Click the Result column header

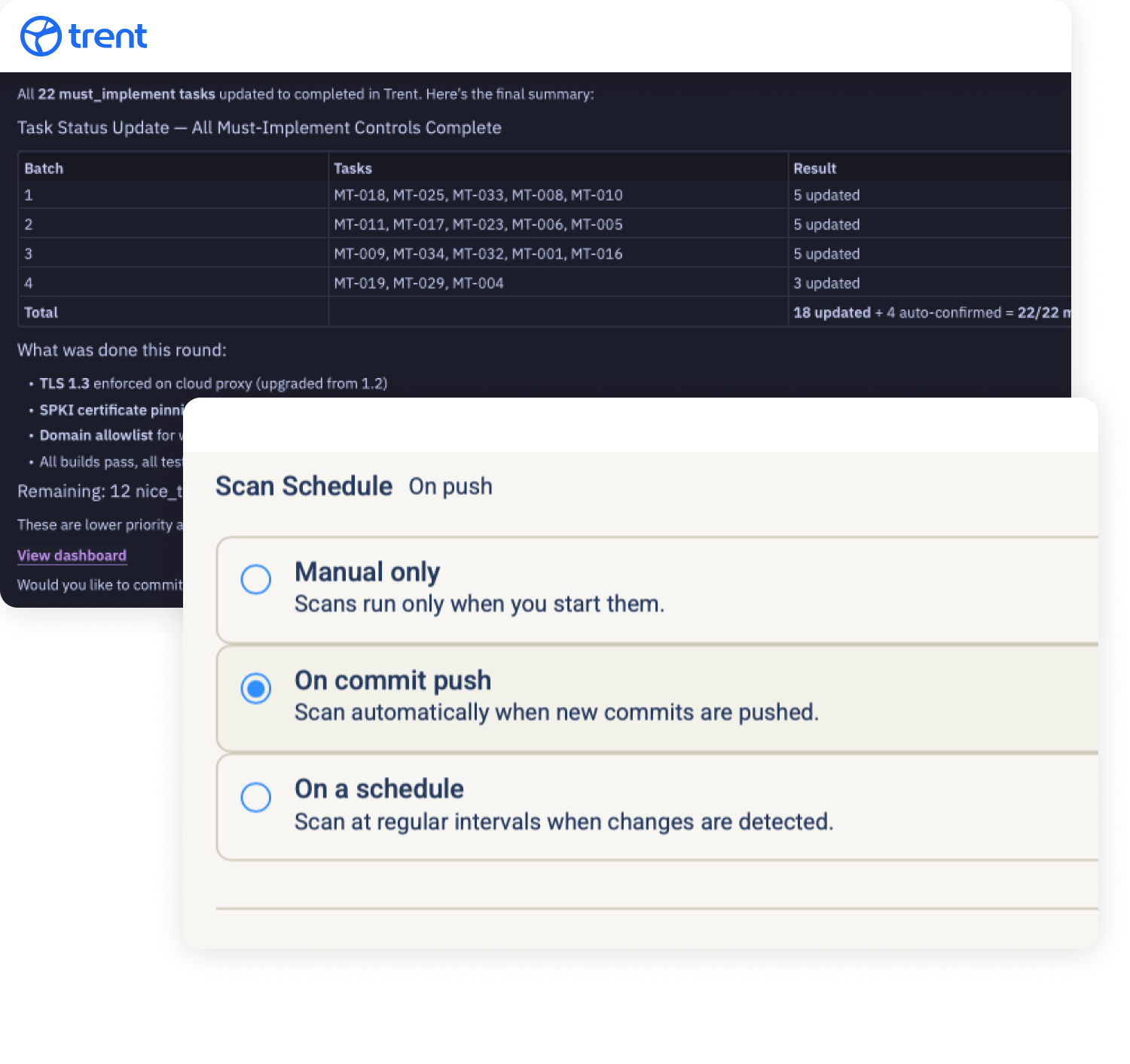(814, 169)
